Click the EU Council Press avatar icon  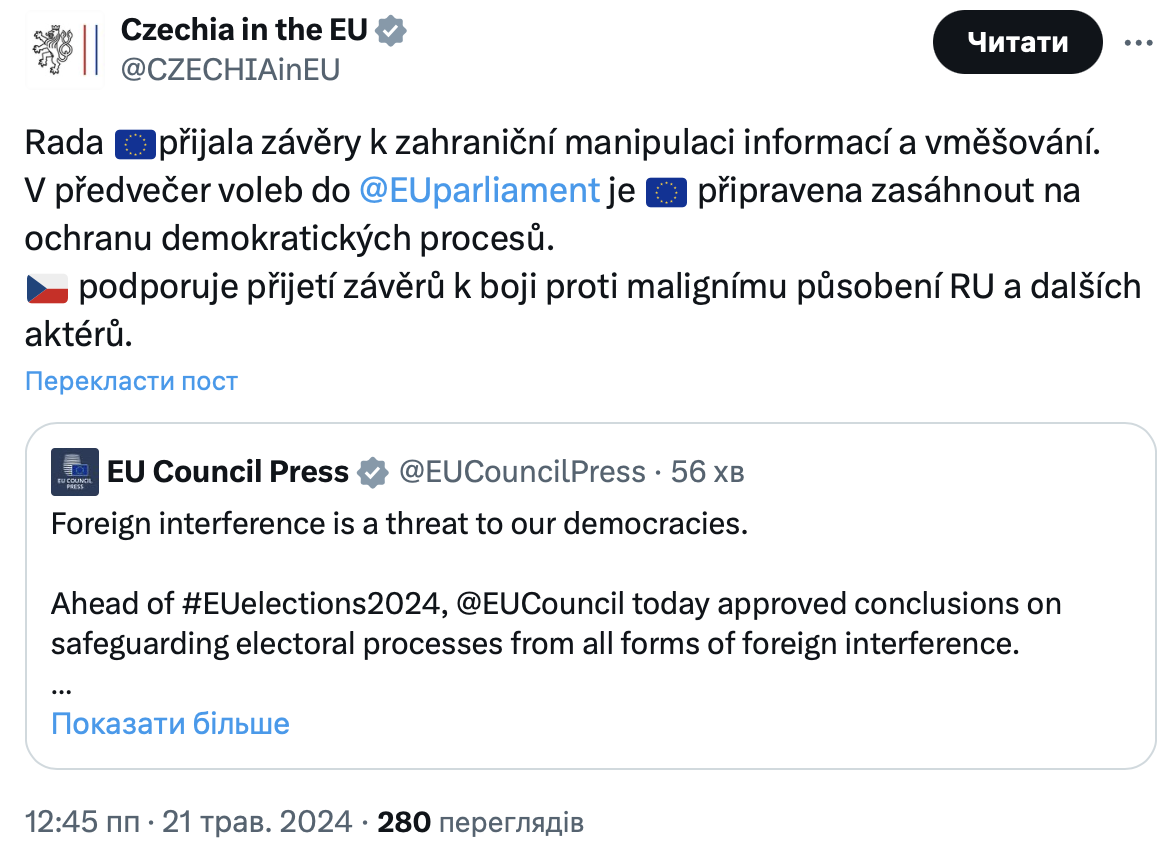point(75,471)
